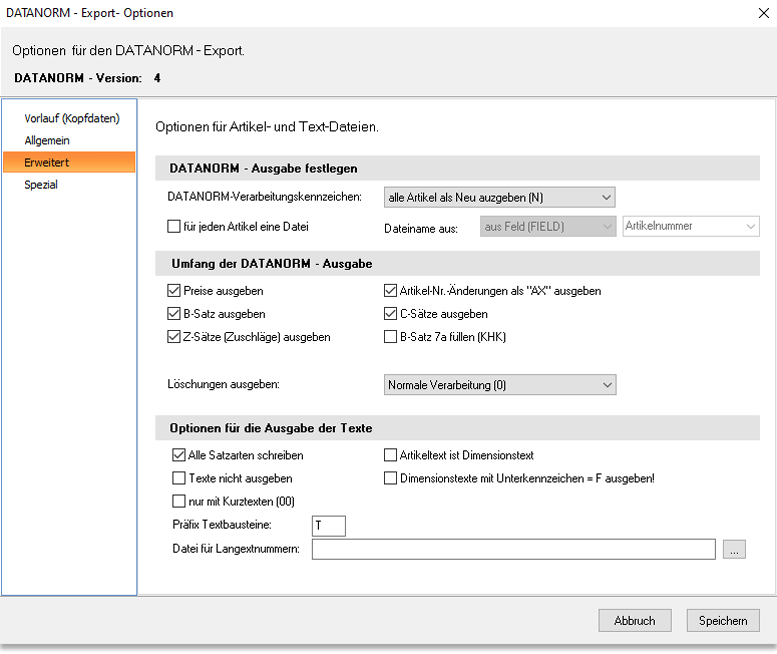This screenshot has height=654, width=777.
Task: Enable 'Texte nicht ausgeben' checkbox
Action: click(x=178, y=478)
